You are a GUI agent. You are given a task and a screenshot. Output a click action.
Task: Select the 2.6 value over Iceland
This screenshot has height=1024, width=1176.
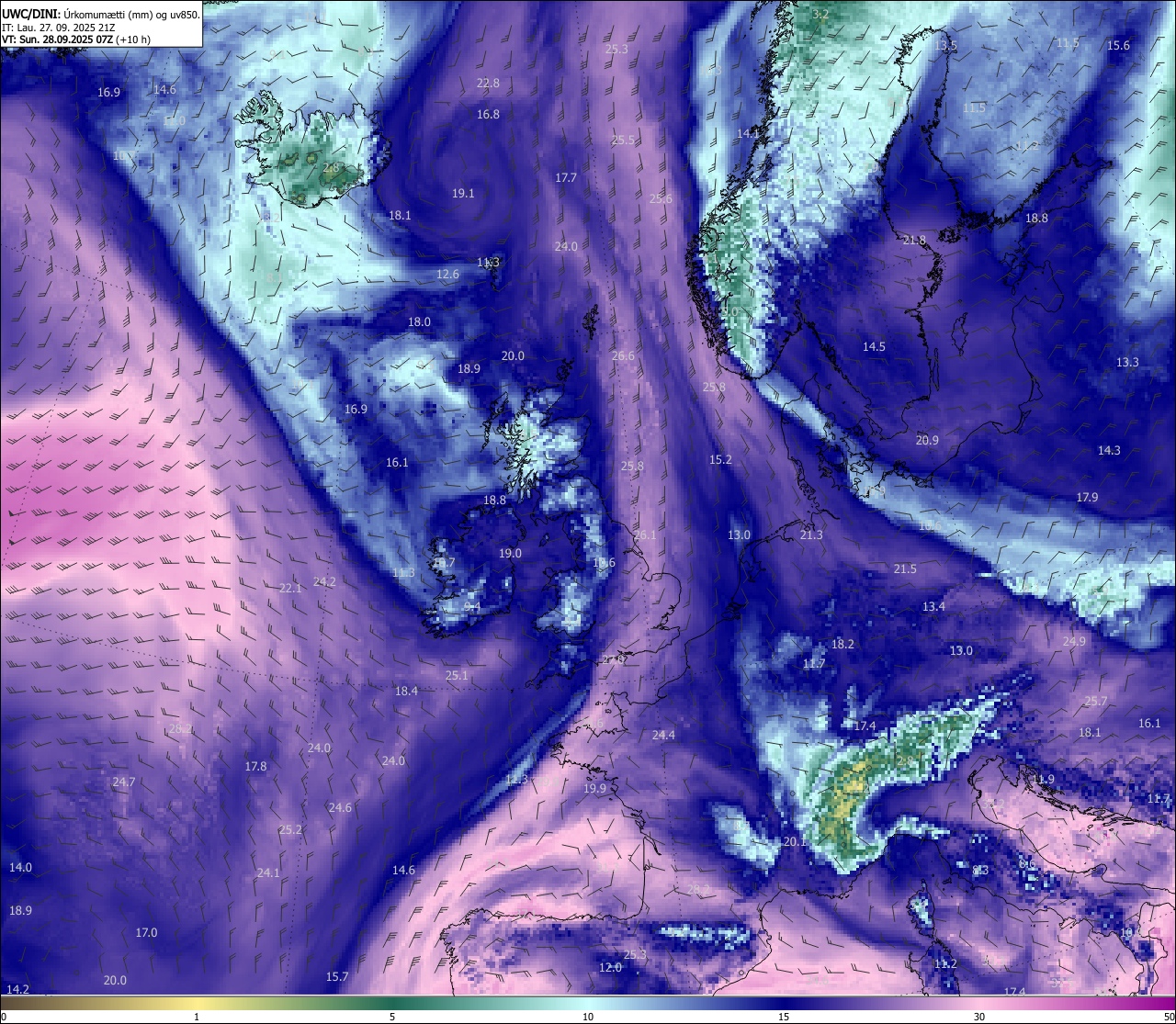(x=331, y=167)
